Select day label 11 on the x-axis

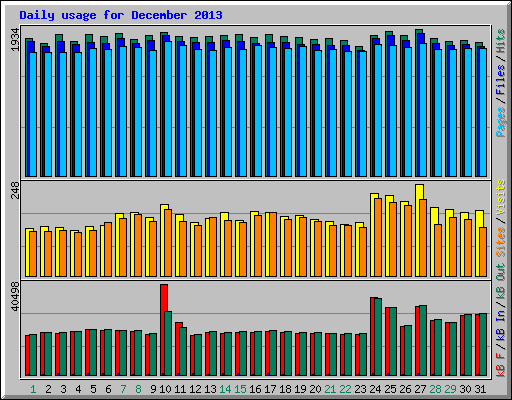point(180,389)
